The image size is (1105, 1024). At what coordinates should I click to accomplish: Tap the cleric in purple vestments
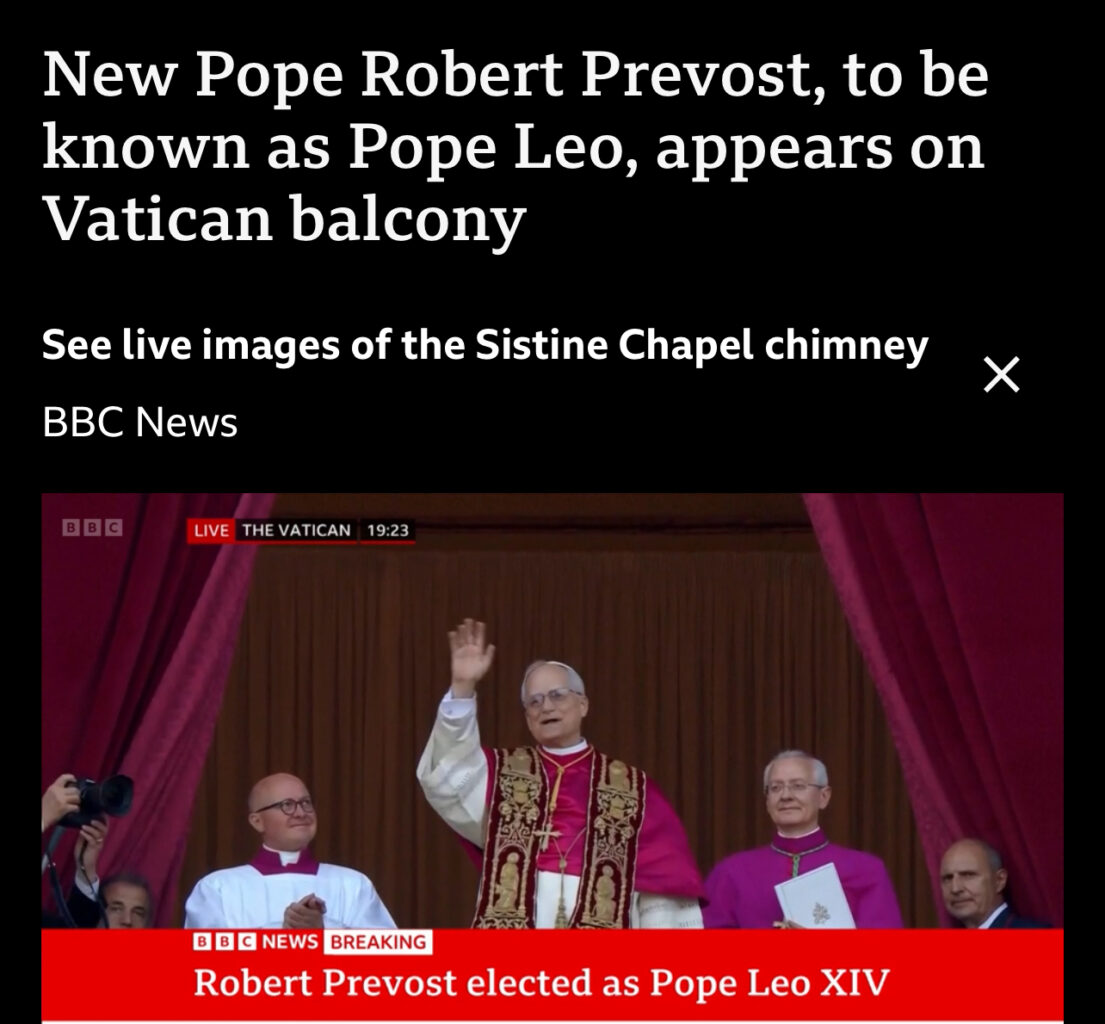[801, 843]
